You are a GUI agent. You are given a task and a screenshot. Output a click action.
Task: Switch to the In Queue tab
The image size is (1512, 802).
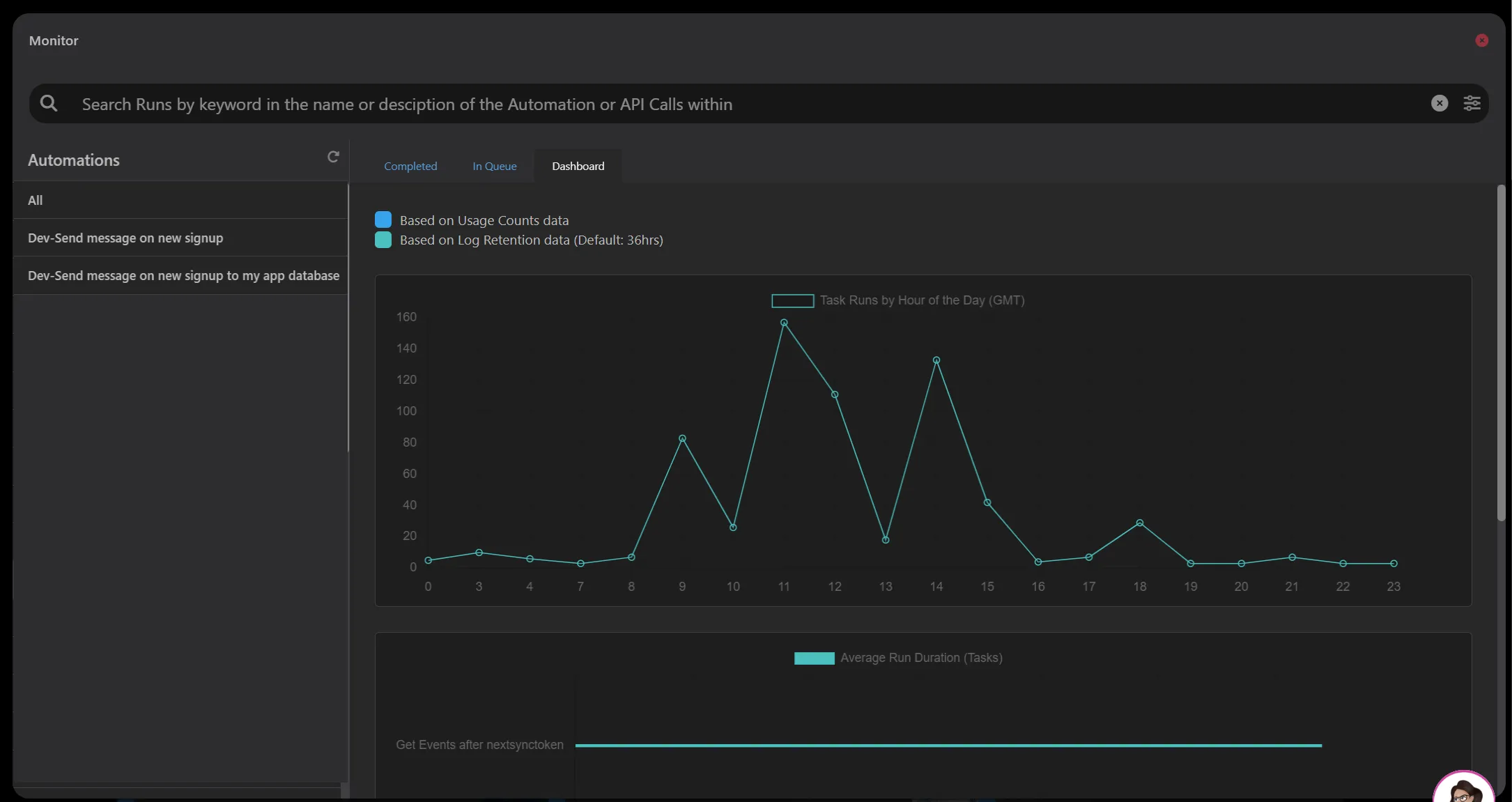coord(495,166)
